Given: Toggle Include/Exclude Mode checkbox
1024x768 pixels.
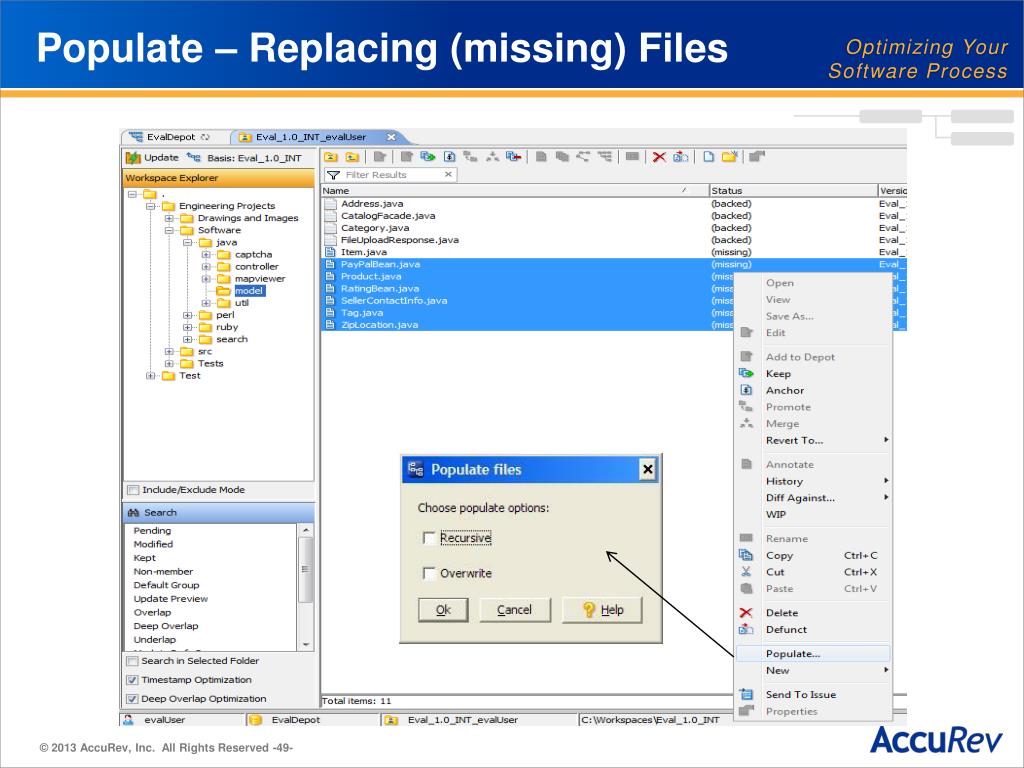Looking at the screenshot, I should tap(133, 490).
